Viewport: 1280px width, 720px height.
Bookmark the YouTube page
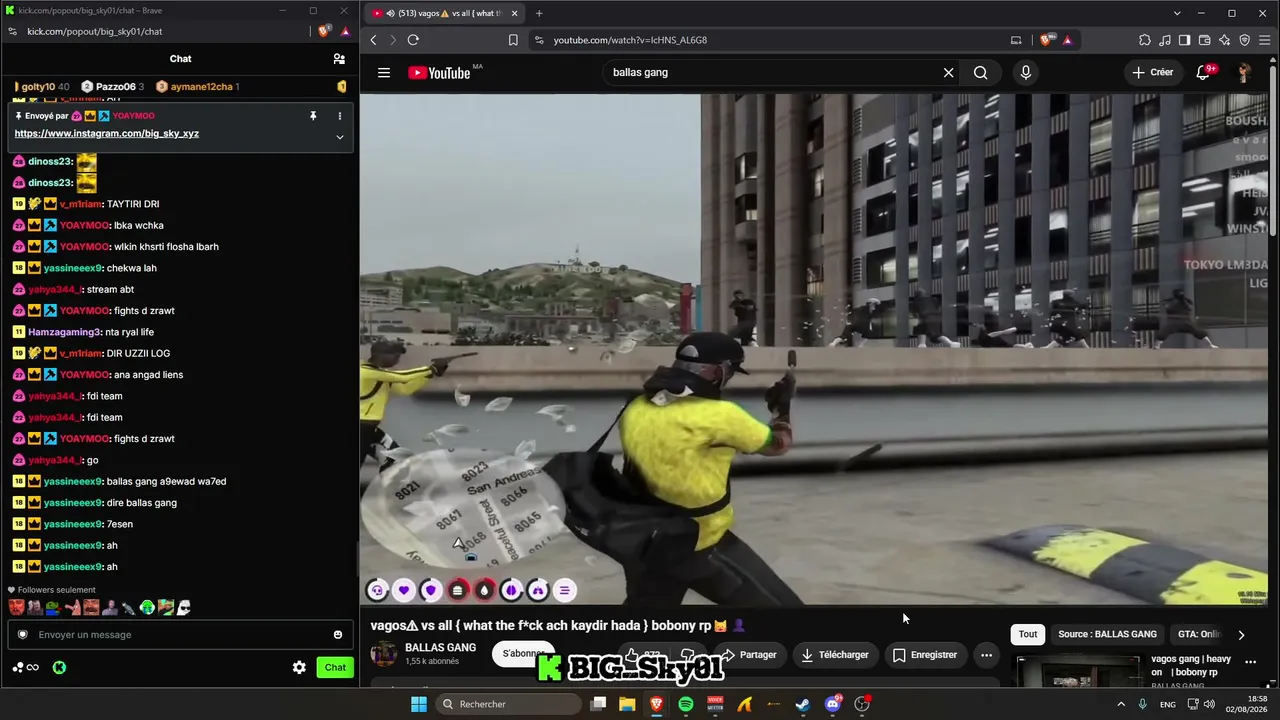(x=513, y=40)
